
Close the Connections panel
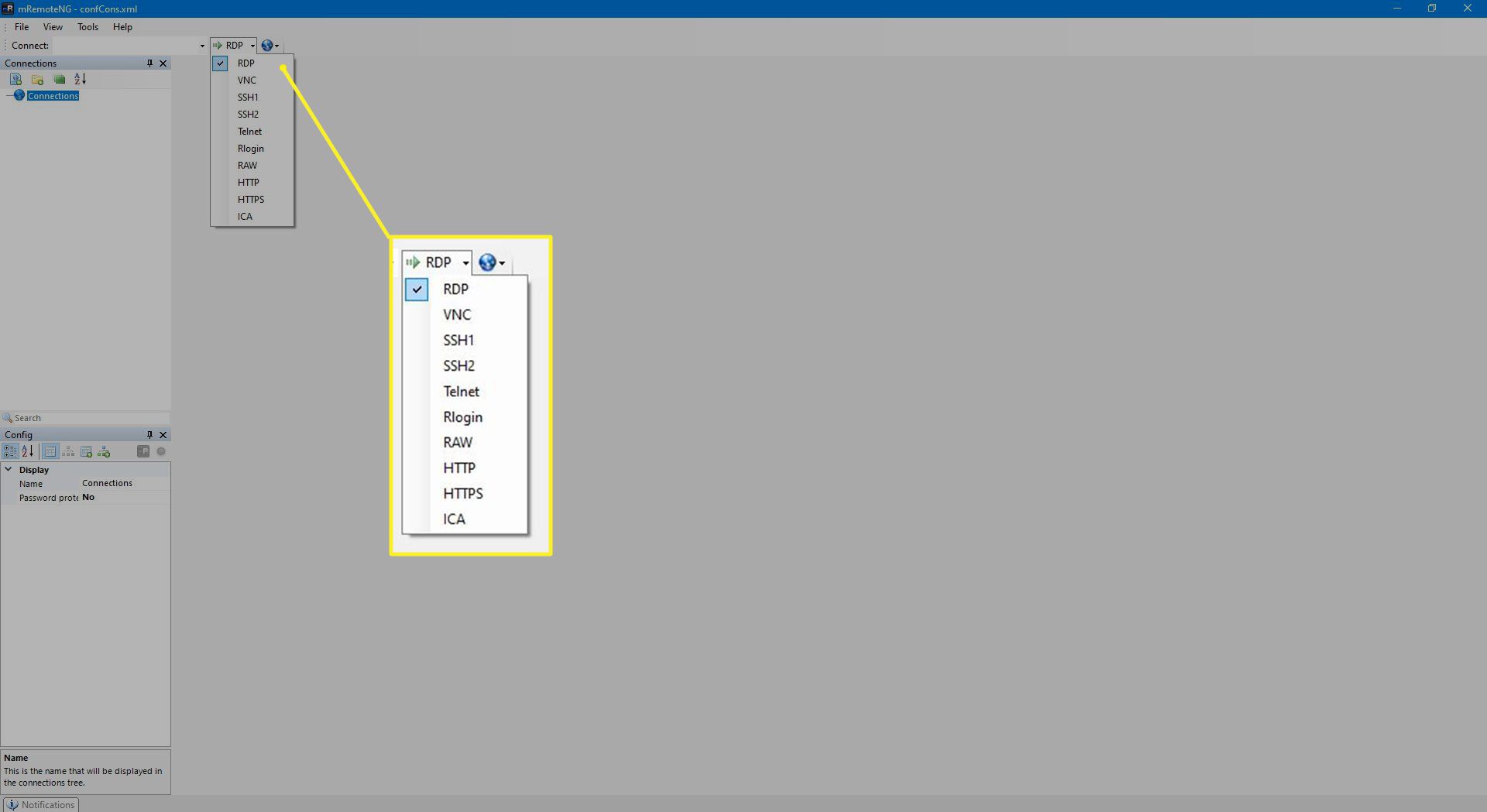[163, 63]
